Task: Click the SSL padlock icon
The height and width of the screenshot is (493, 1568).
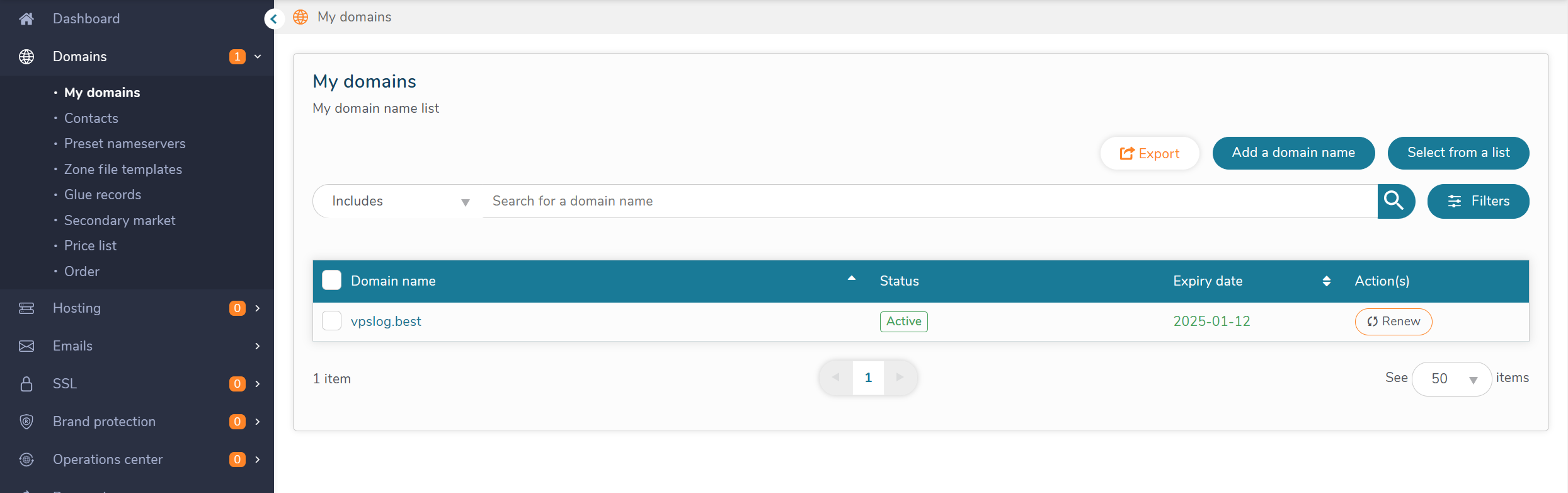Action: tap(26, 384)
